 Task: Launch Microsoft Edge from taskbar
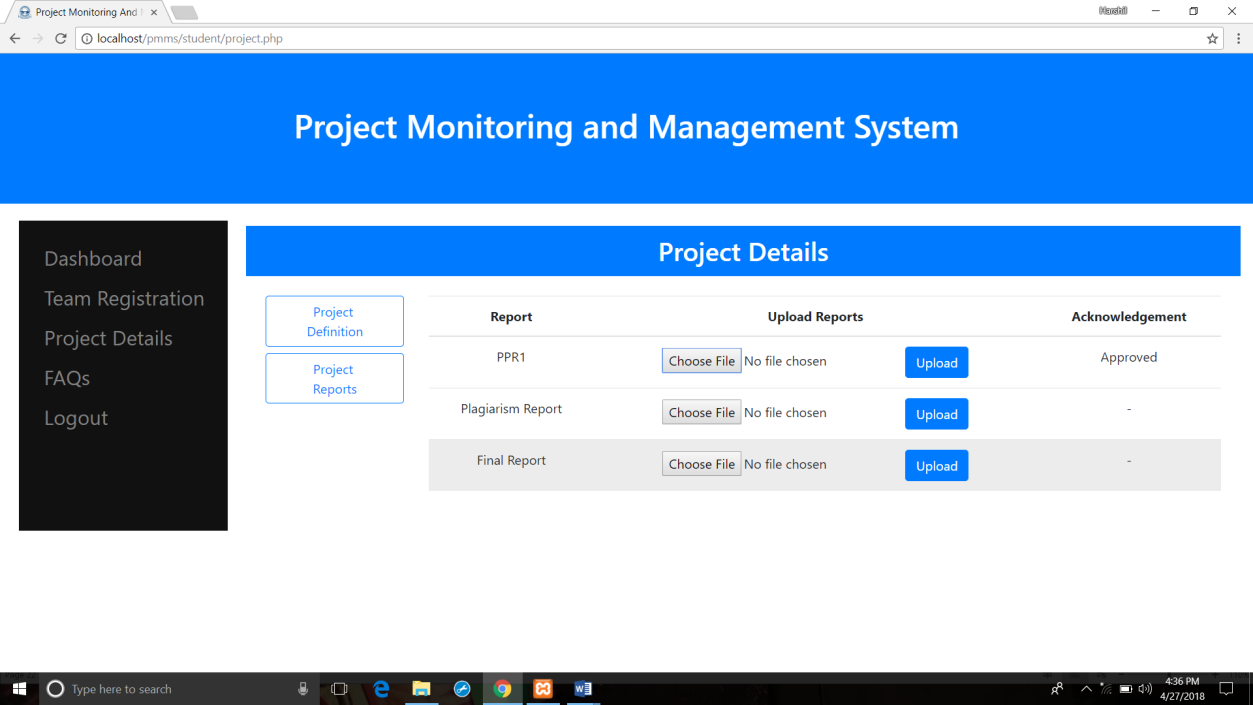(x=381, y=689)
